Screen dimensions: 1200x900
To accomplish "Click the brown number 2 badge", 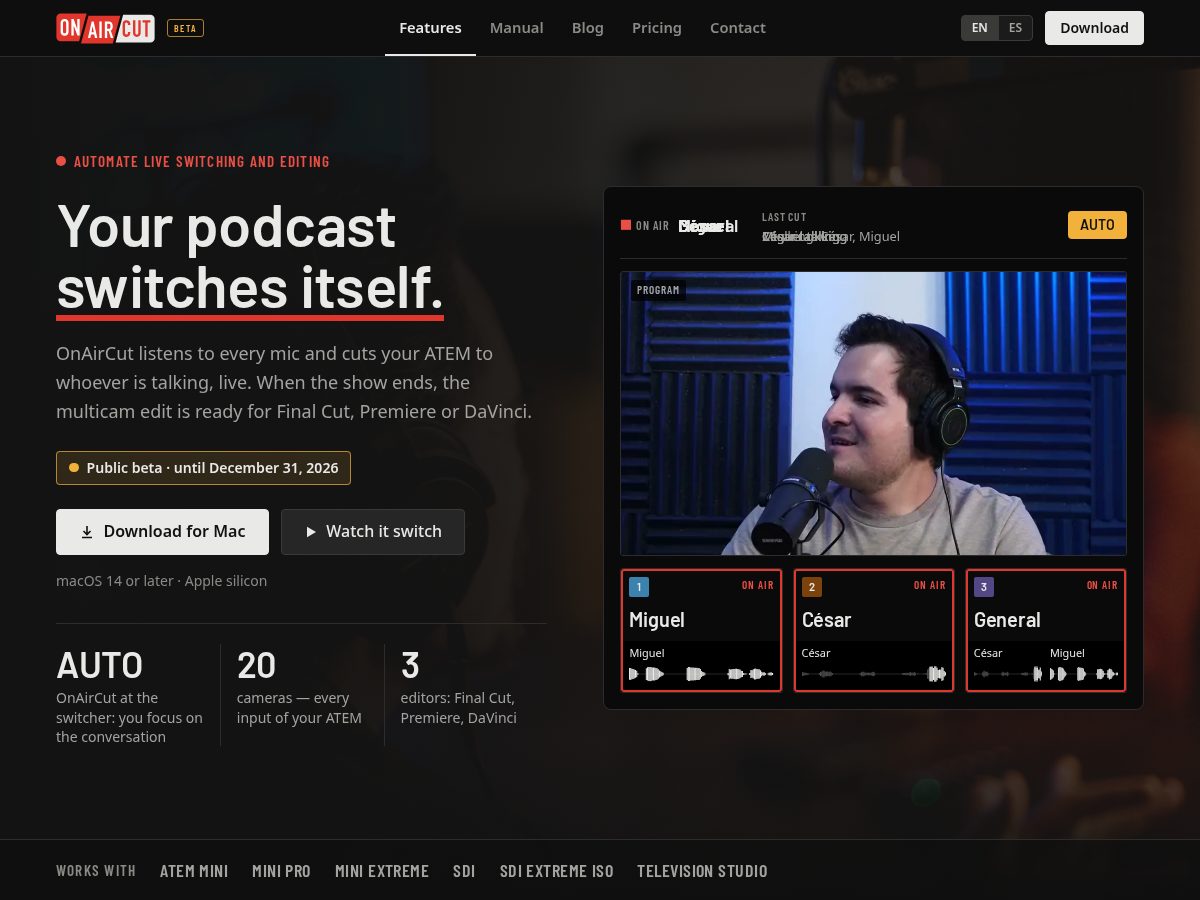I will coord(812,587).
